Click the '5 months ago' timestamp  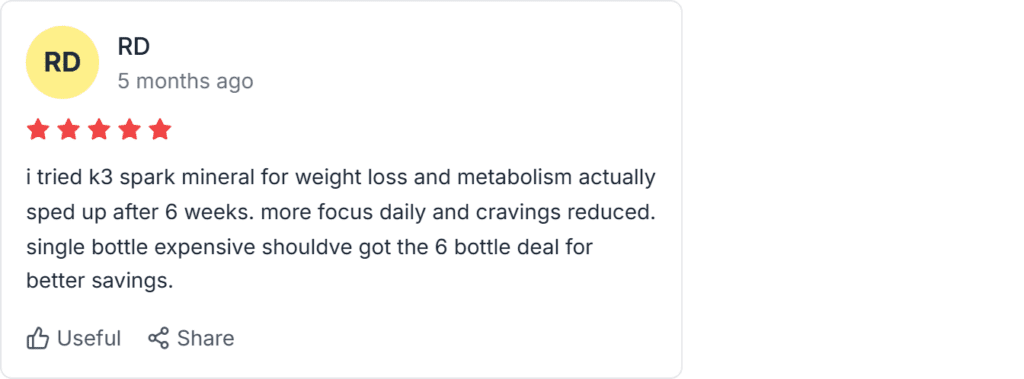185,81
